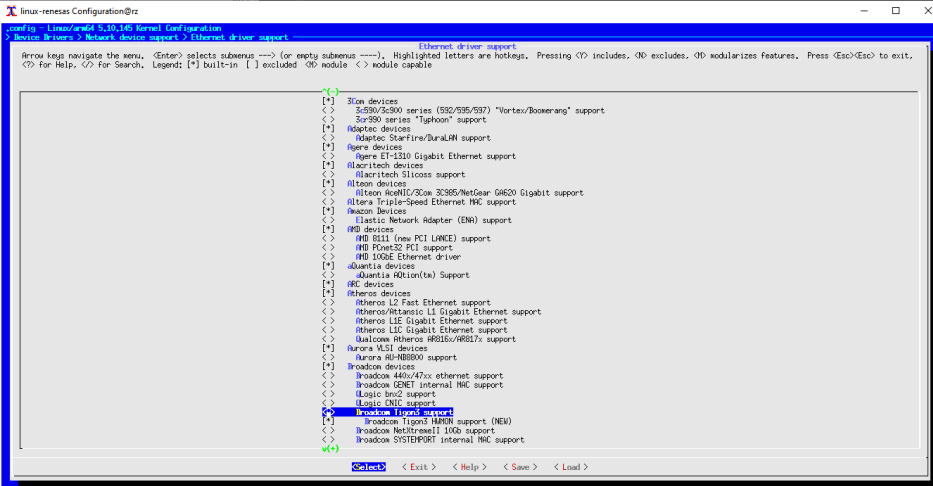
Task: Select Alteon AceNIC/3Com 3C985 Gigabit support
Action: click(x=469, y=193)
